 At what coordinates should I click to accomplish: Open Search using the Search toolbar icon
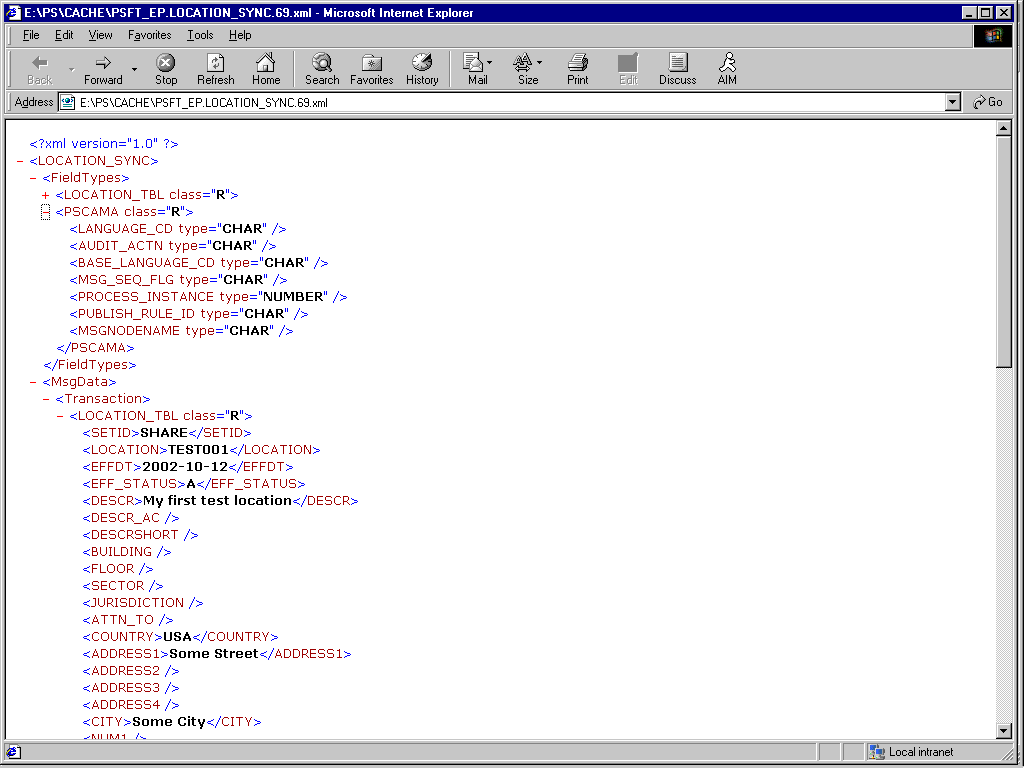322,68
